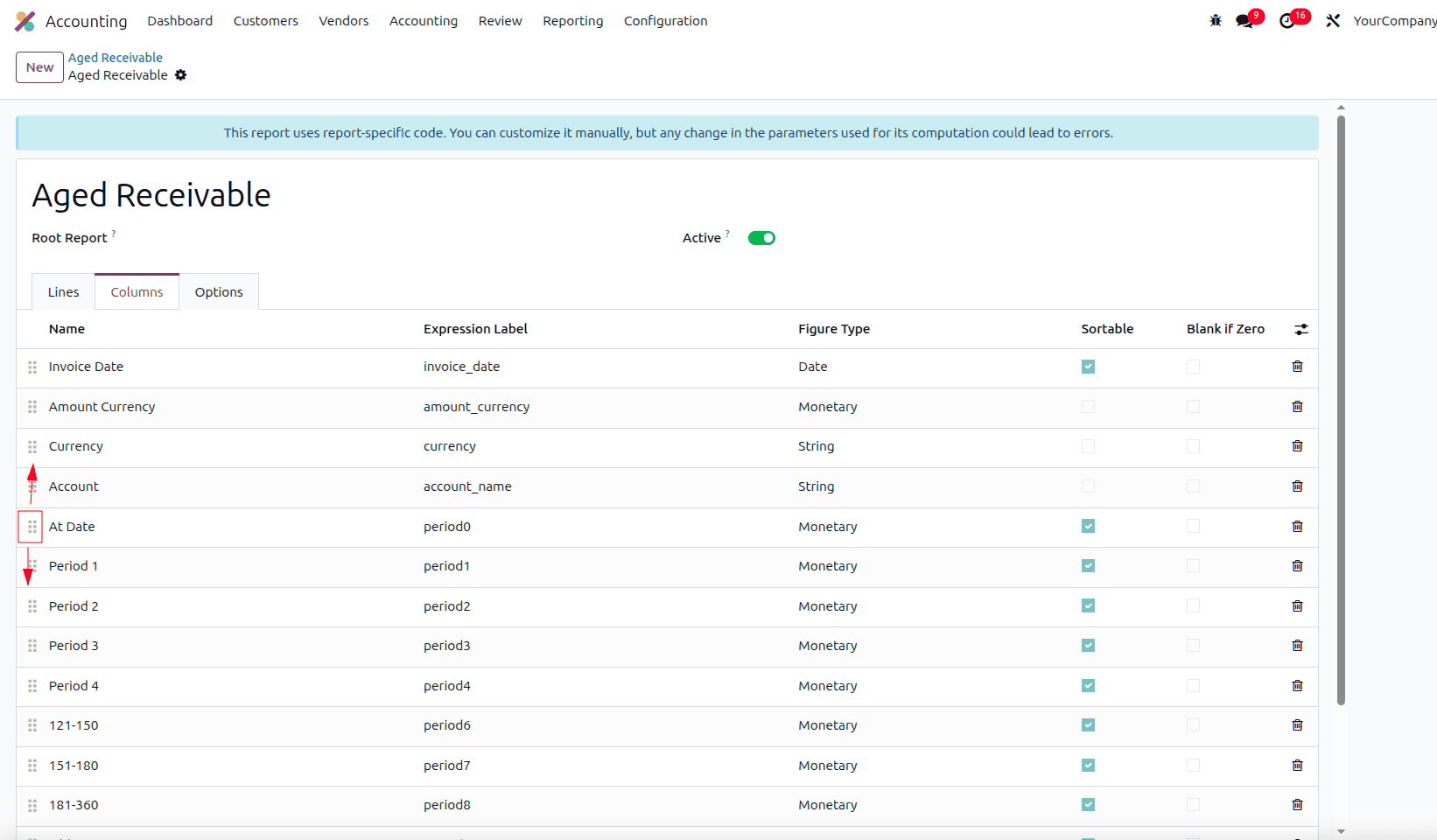
Task: Open the YourCompany user menu
Action: coord(1395,21)
